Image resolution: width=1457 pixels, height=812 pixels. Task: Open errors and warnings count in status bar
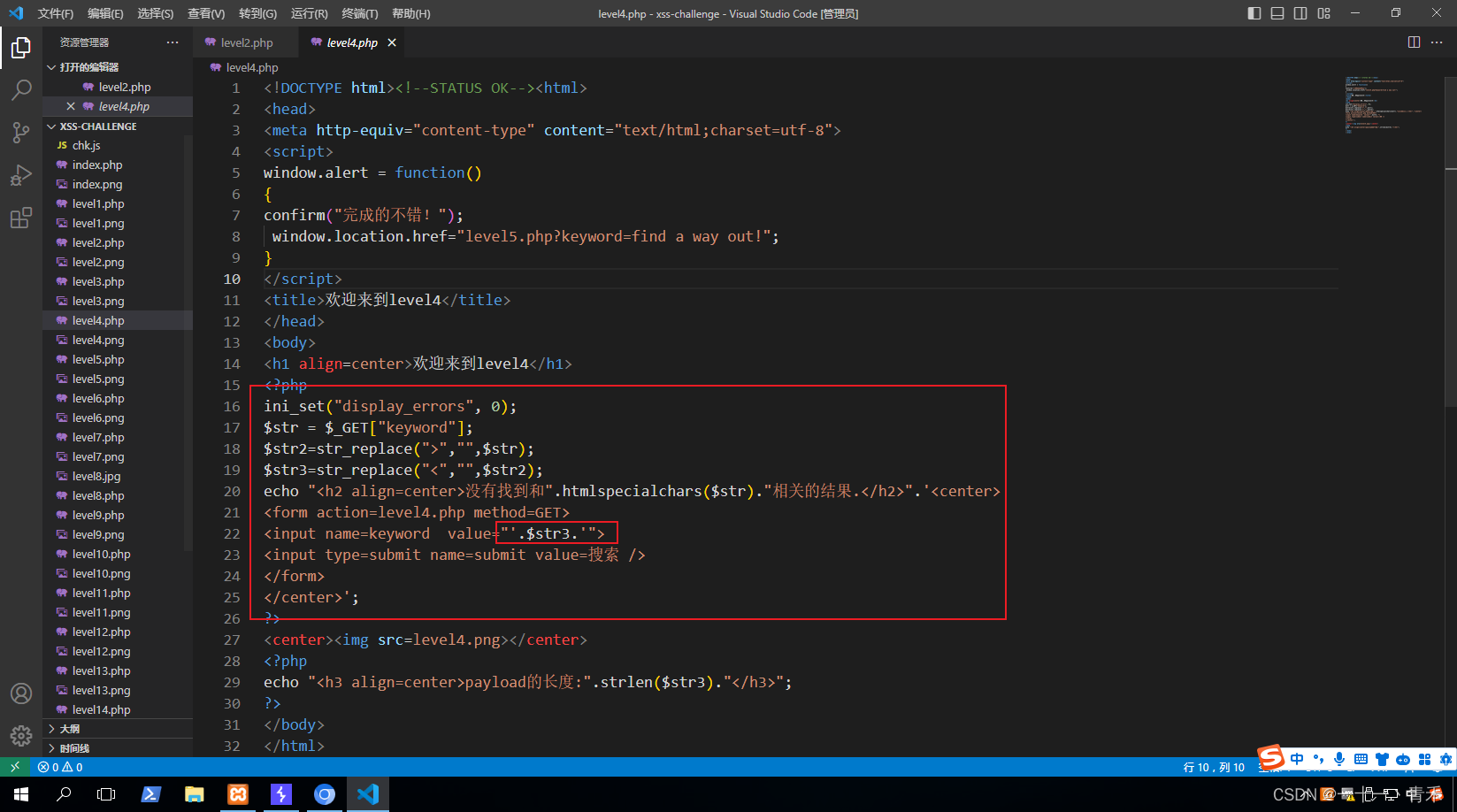pos(60,767)
